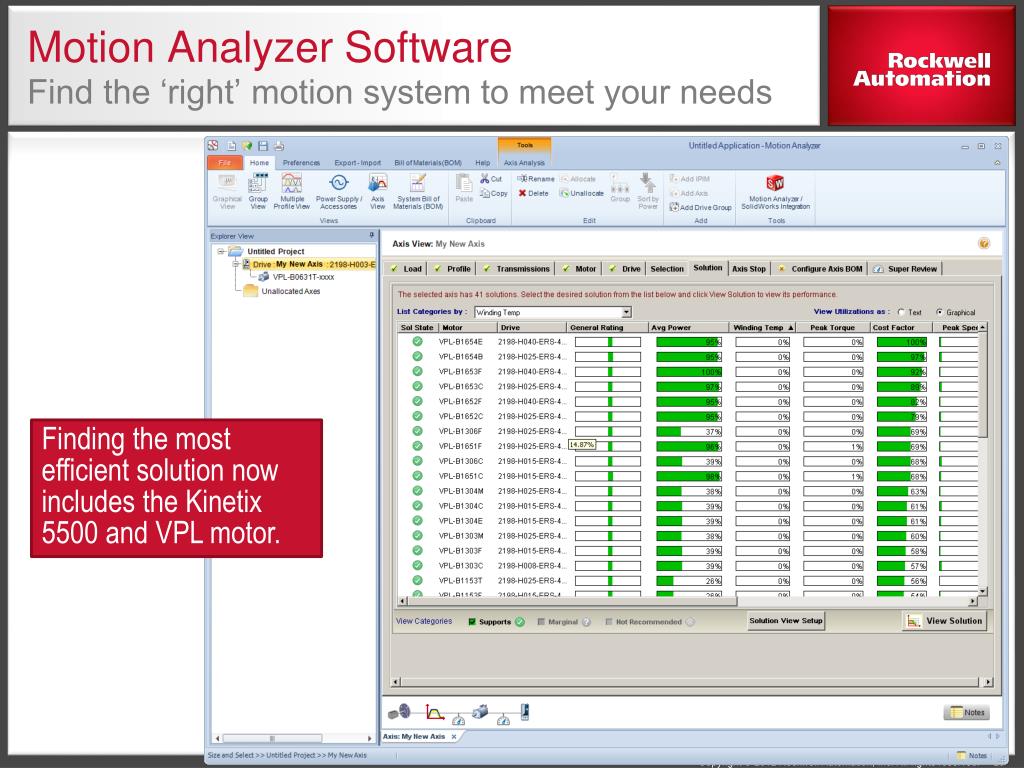Click the load inertia icon in axis diagram

pos(399,712)
